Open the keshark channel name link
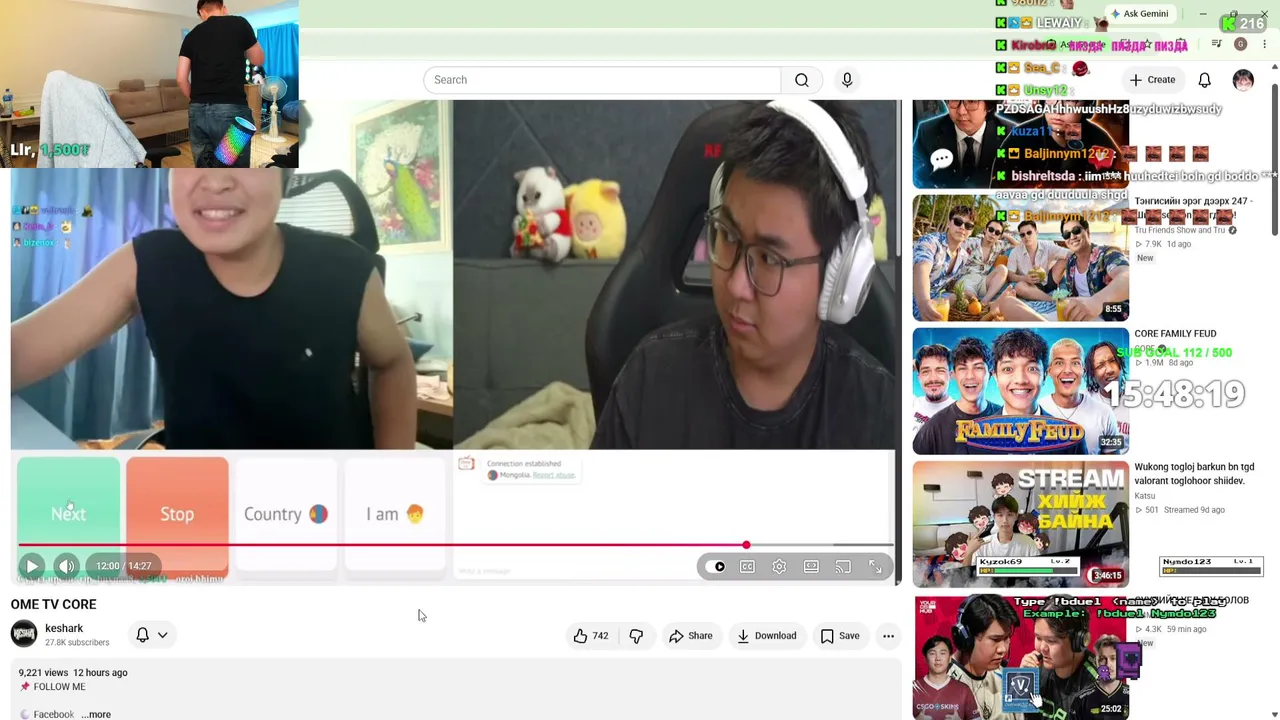The height and width of the screenshot is (720, 1280). (64, 628)
